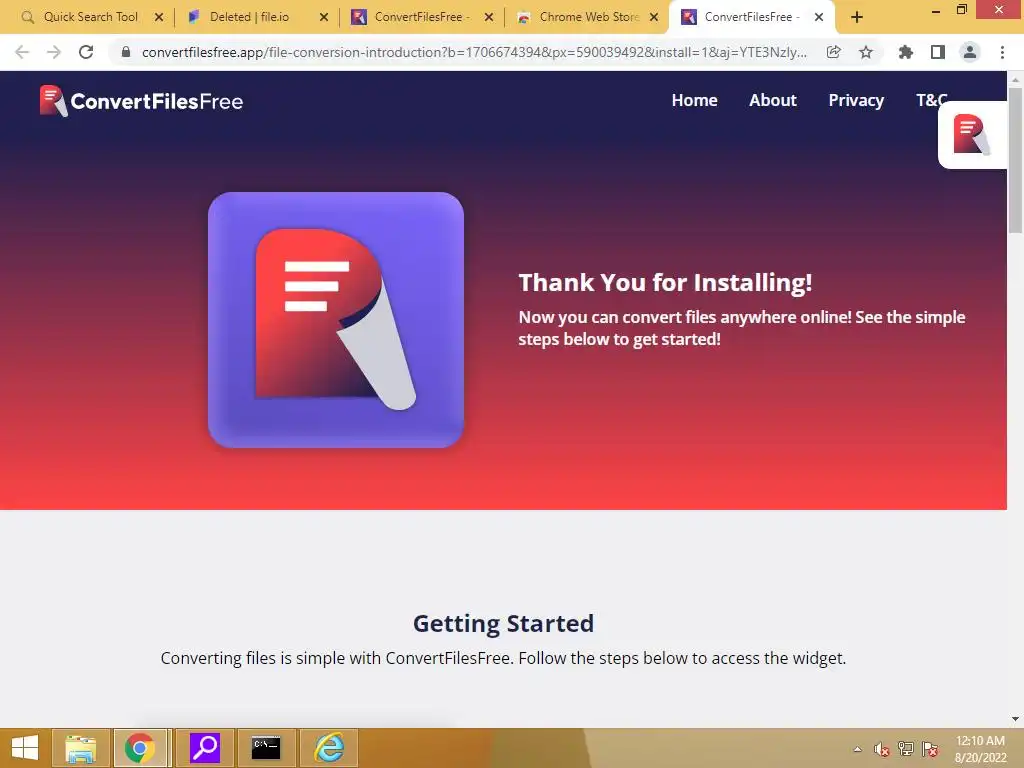Click Chrome icon in taskbar
1024x768 pixels.
coord(140,748)
